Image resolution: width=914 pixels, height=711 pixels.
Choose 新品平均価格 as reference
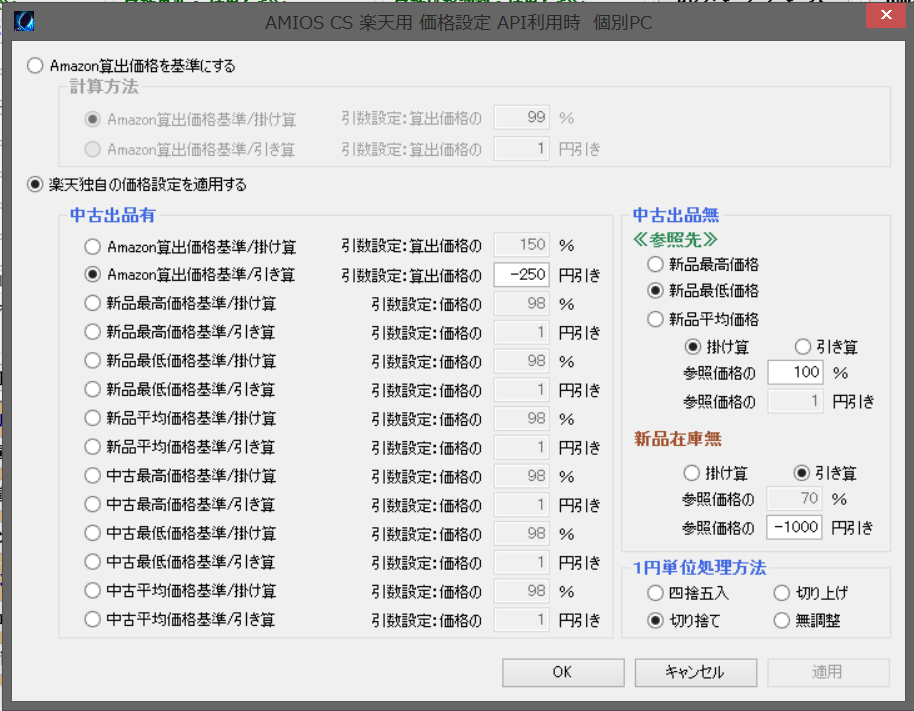click(x=655, y=319)
